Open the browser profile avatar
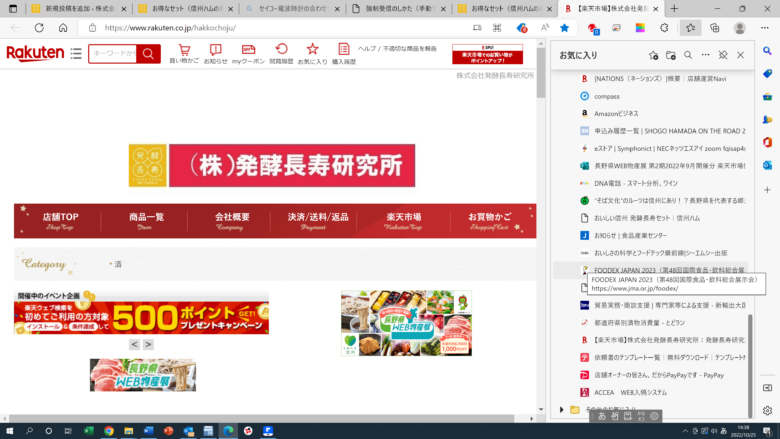 [x=740, y=28]
